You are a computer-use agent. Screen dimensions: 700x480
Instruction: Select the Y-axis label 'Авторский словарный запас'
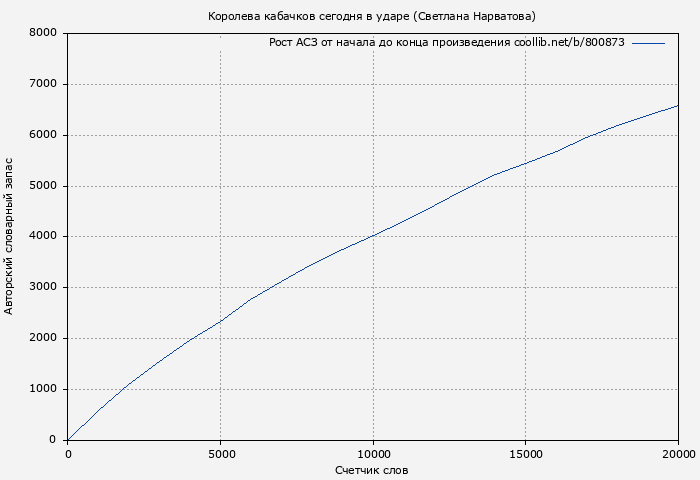pyautogui.click(x=10, y=236)
